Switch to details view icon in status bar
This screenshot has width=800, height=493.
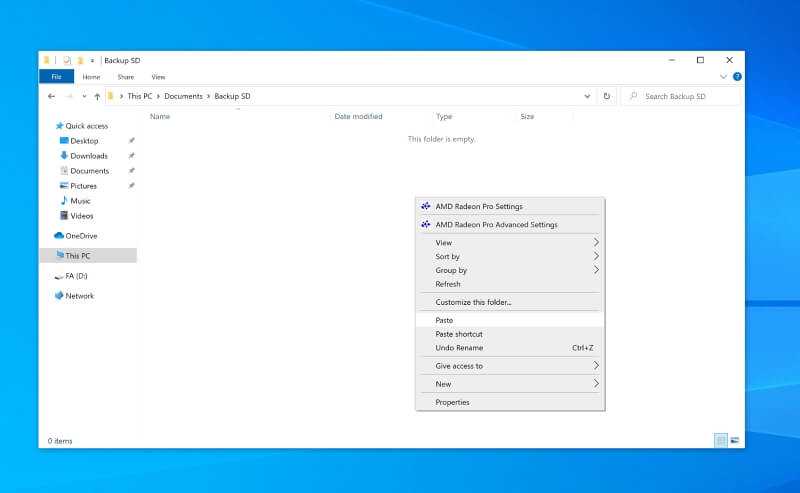pos(720,440)
